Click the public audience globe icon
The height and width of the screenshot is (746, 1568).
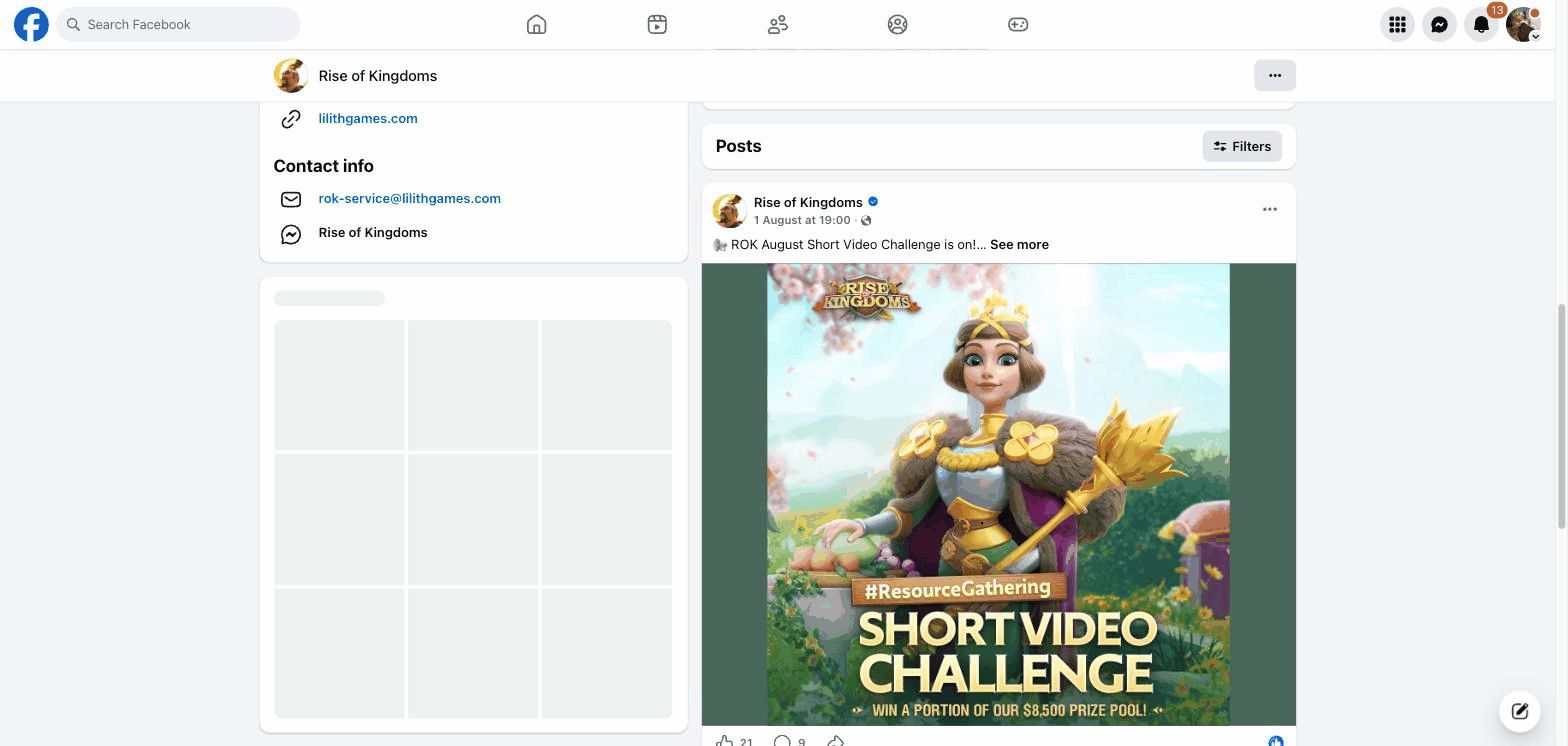point(866,220)
